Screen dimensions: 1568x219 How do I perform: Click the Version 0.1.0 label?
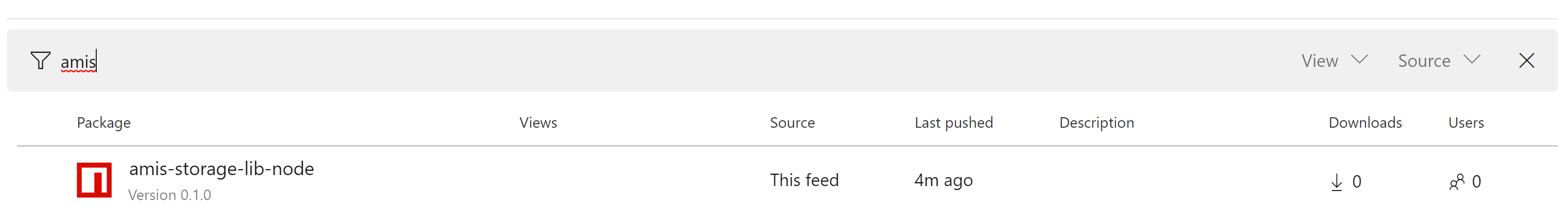[169, 195]
